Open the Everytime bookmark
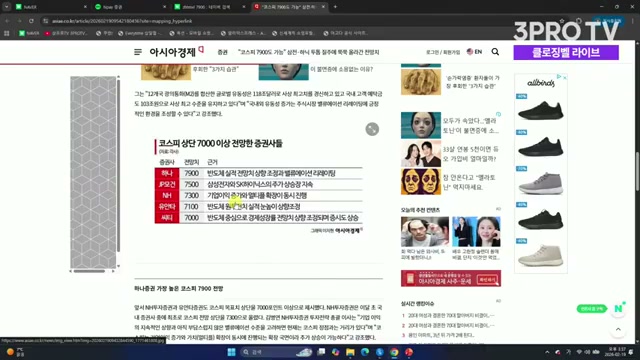The height and width of the screenshot is (360, 640). click(140, 33)
